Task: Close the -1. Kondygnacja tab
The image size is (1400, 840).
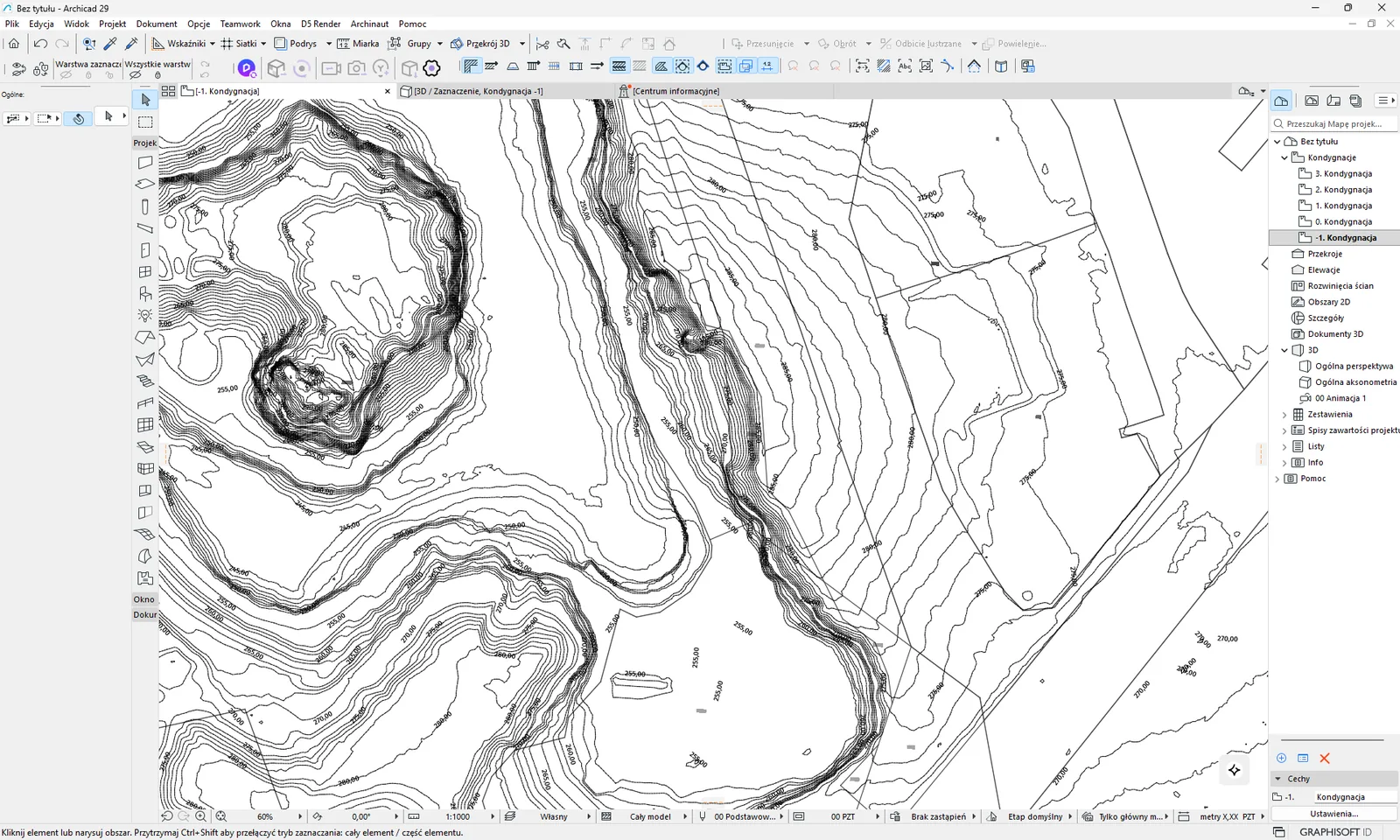Action: [388, 91]
